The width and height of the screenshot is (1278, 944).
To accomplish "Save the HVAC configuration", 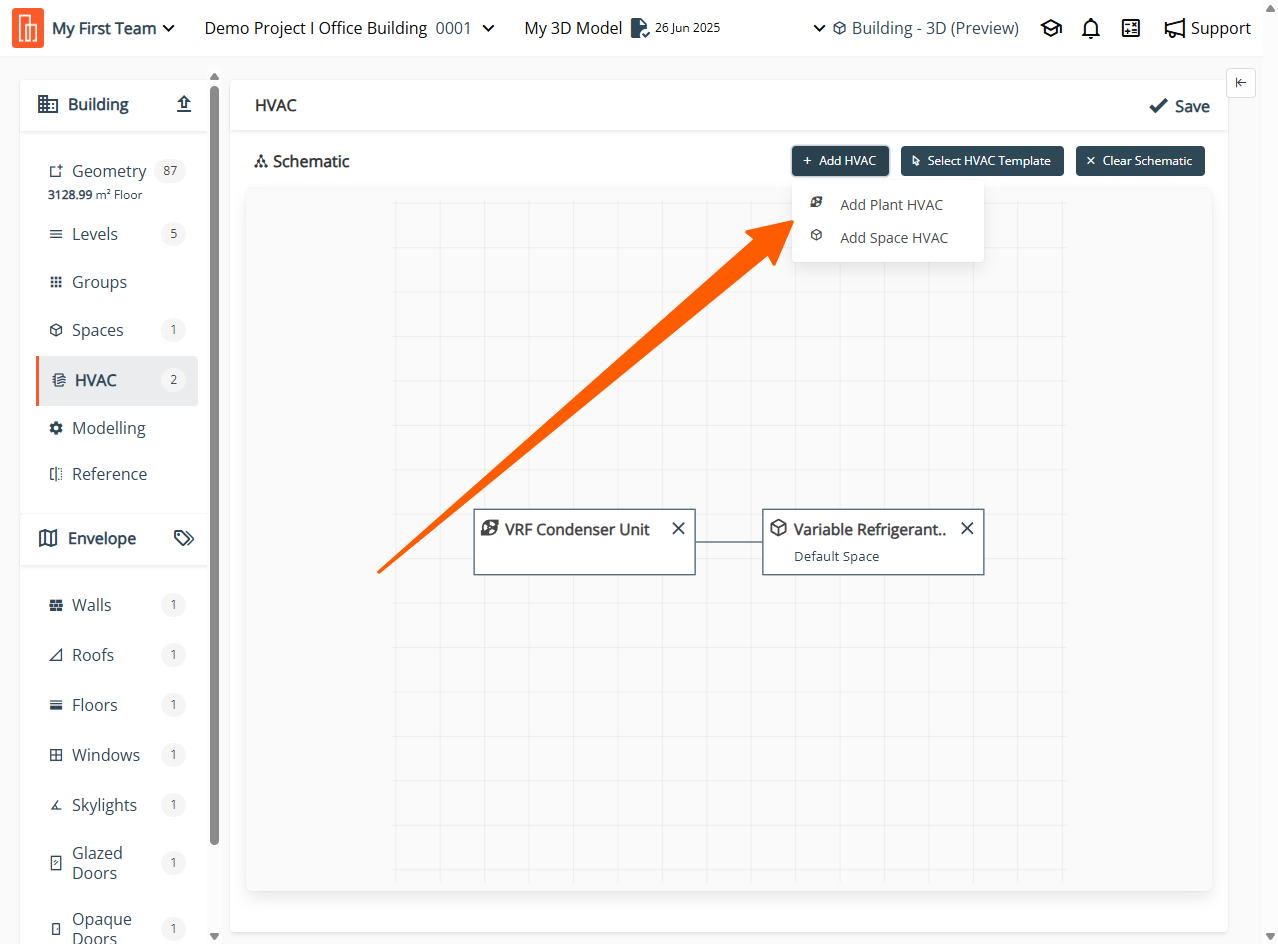I will coord(1179,106).
